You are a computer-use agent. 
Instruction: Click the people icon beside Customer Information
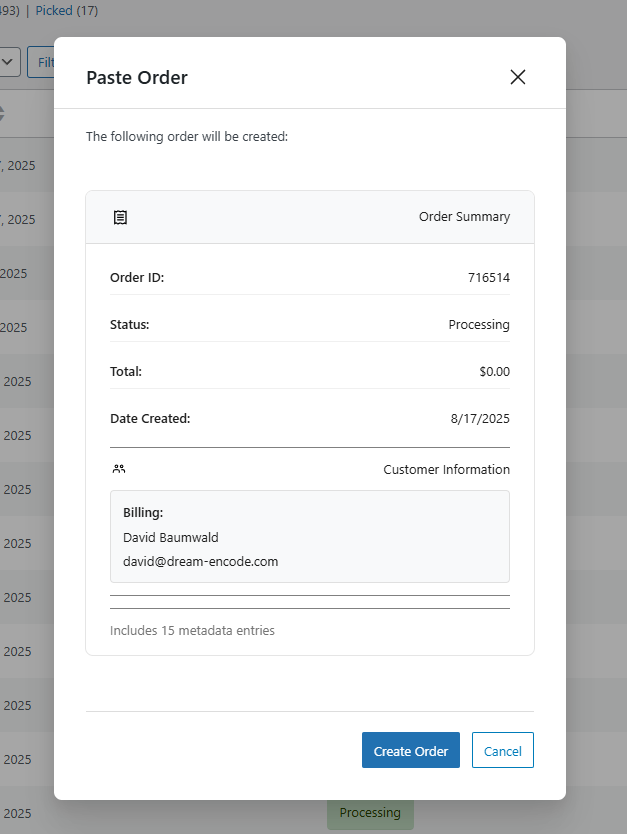coord(120,469)
